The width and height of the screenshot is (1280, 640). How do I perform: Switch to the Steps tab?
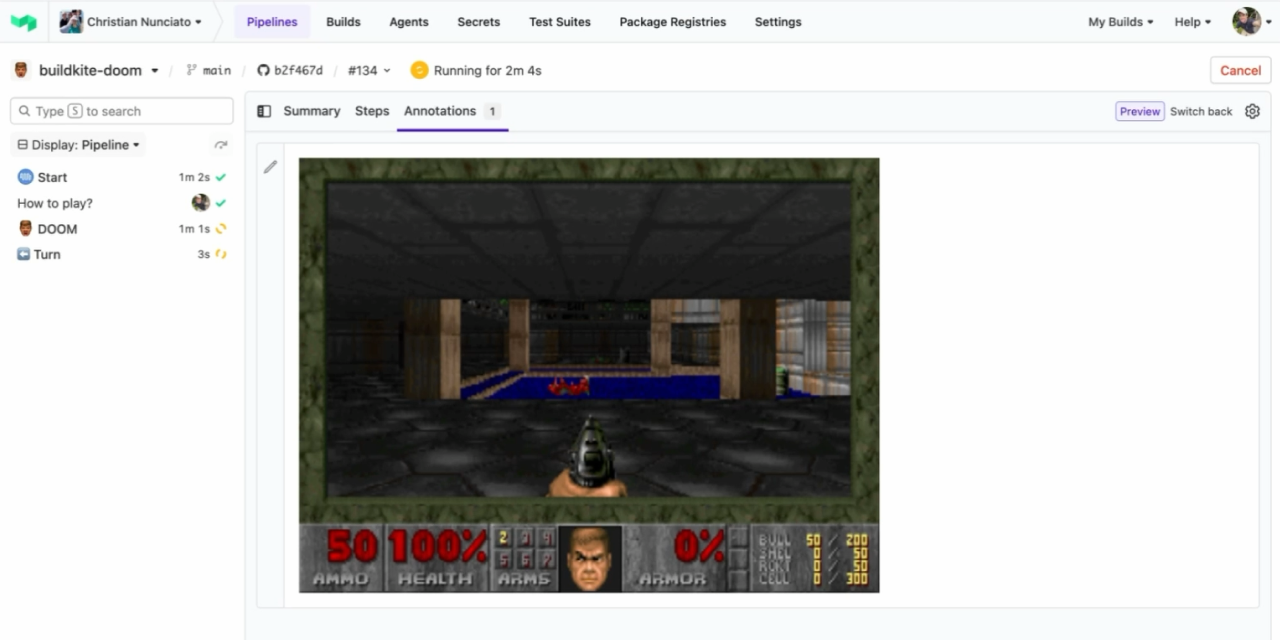pos(372,111)
